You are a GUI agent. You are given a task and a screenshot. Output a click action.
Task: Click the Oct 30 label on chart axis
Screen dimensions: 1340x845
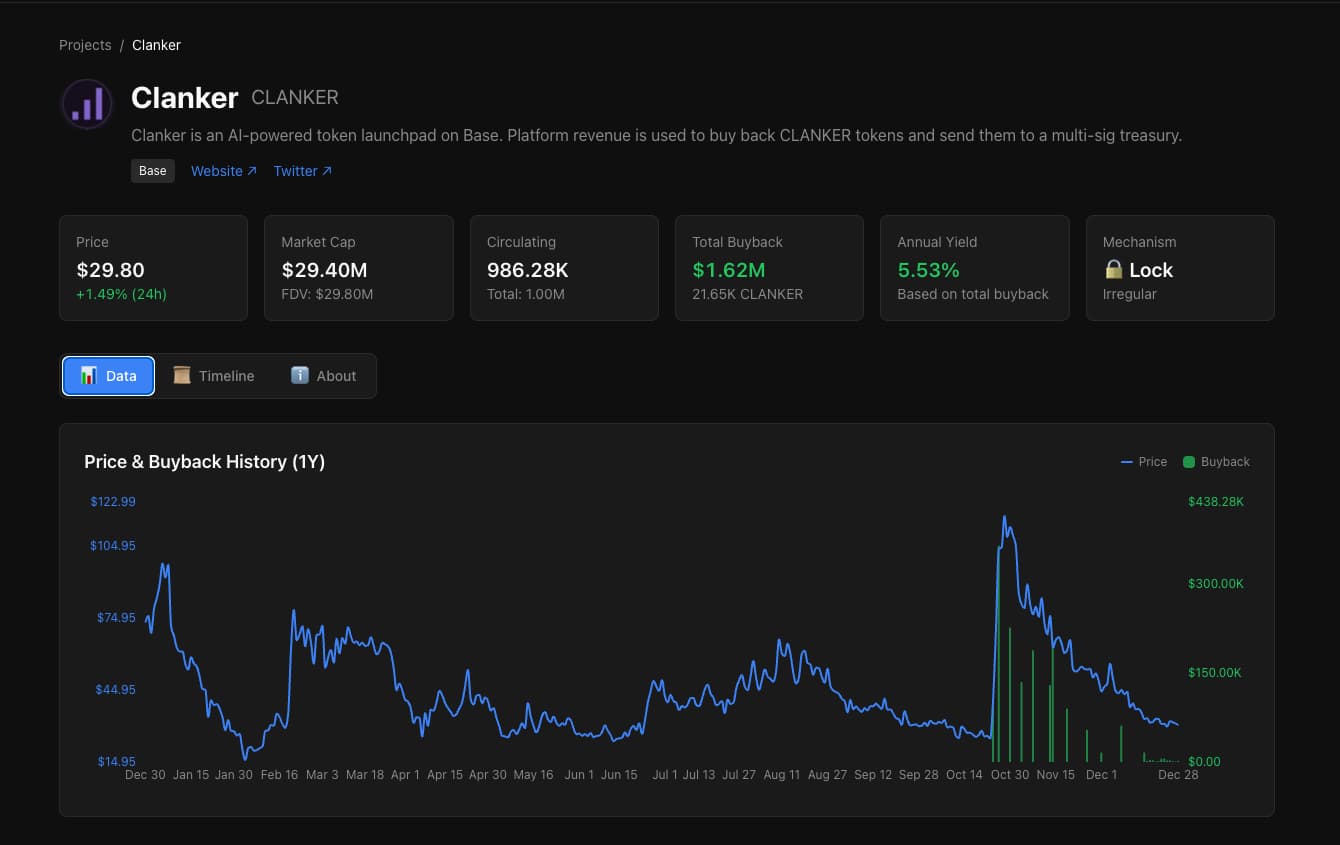click(1010, 775)
